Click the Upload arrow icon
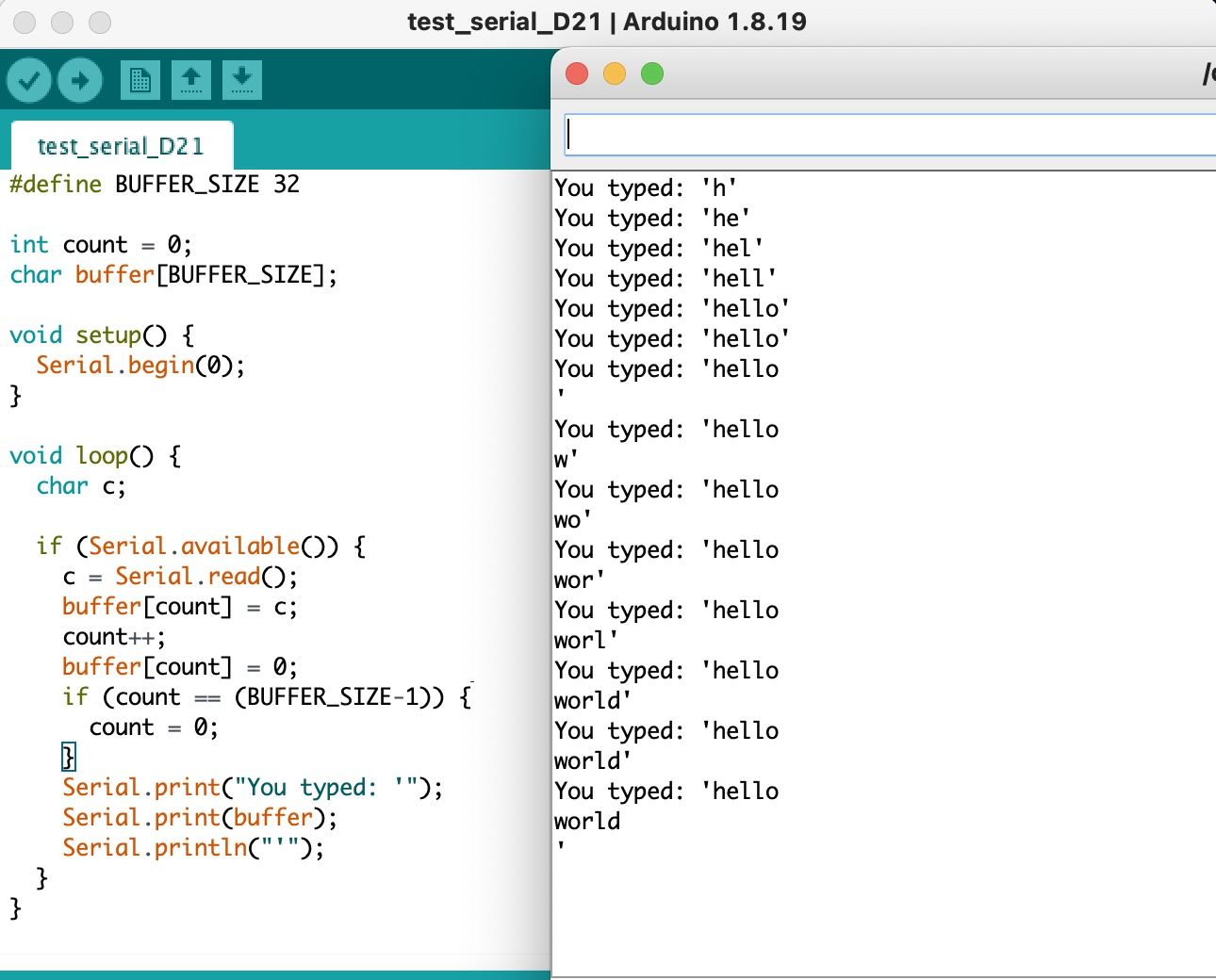This screenshot has width=1216, height=980. [x=80, y=80]
